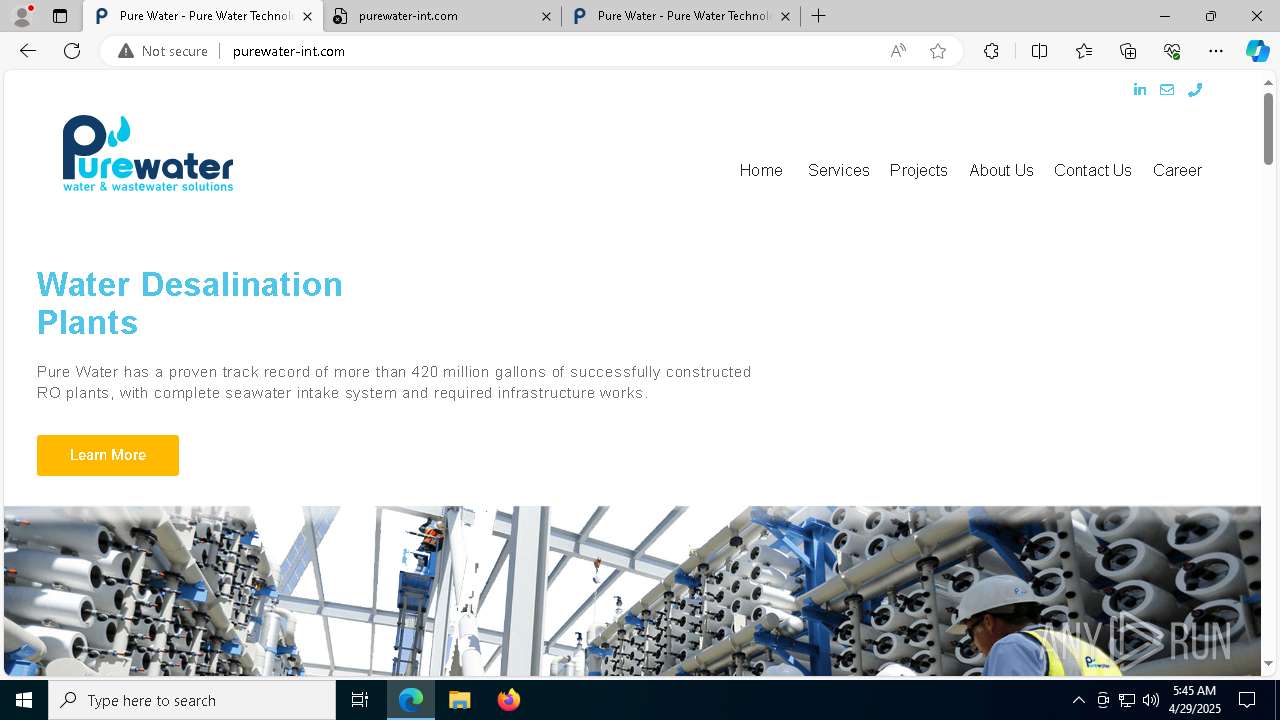This screenshot has height=720, width=1280.
Task: Open Task View on taskbar
Action: pyautogui.click(x=360, y=700)
